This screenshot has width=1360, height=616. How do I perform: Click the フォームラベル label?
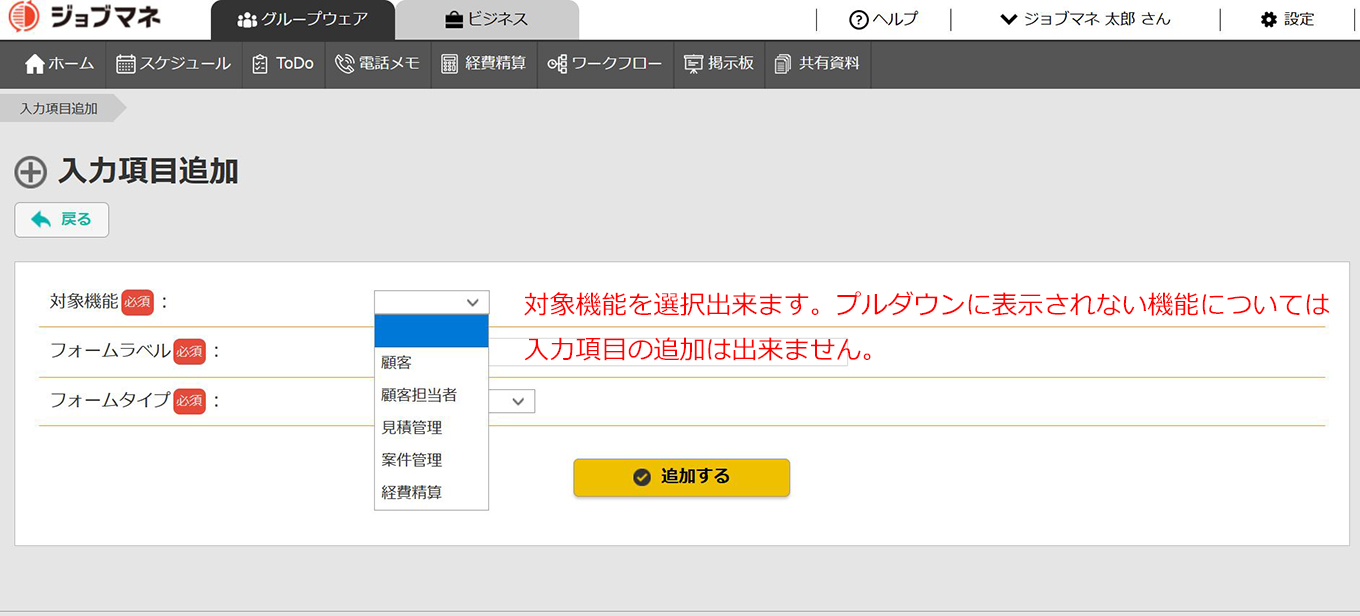[x=110, y=350]
